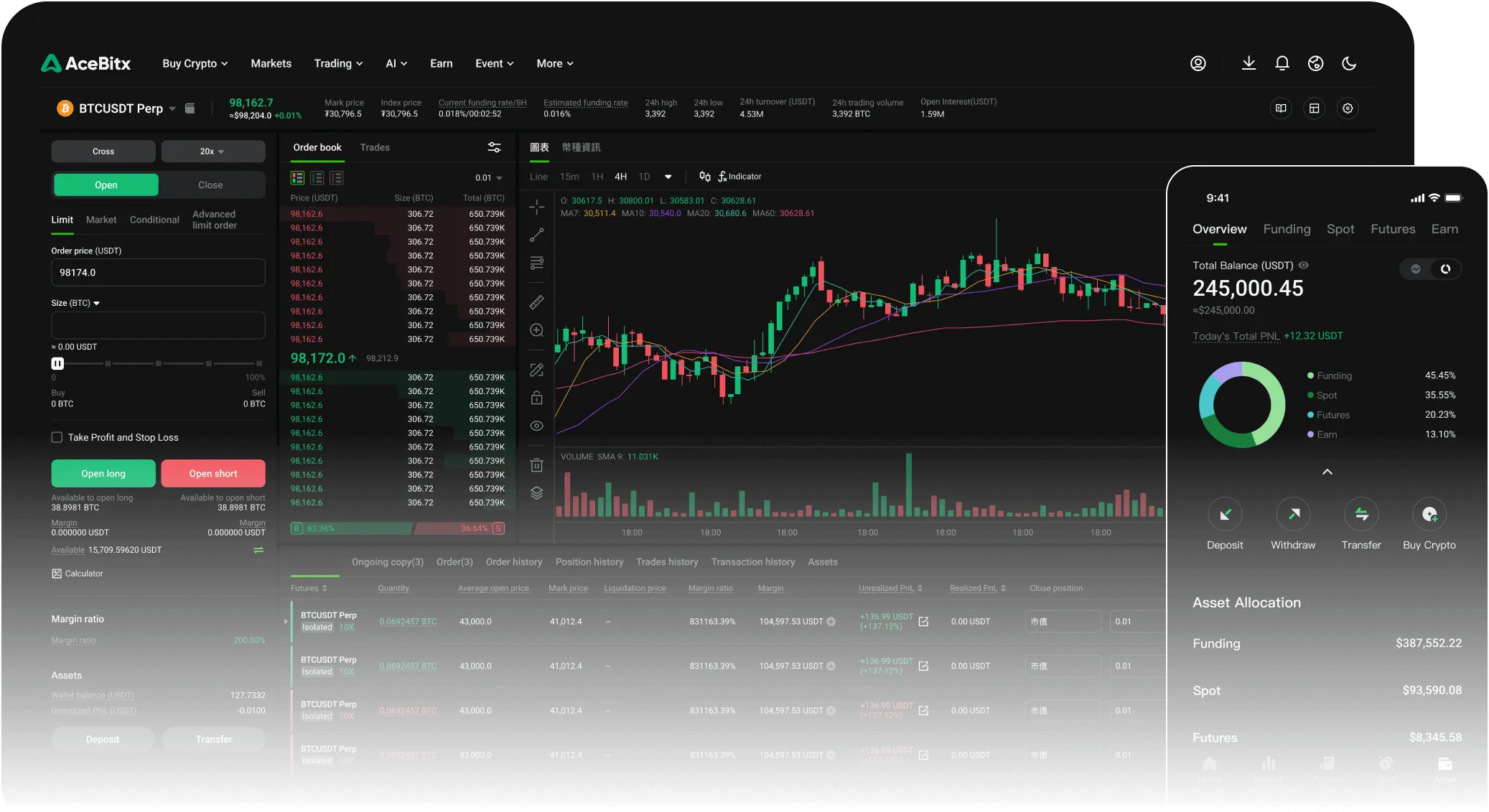Hide drawings with the eye icon on chart

[536, 426]
